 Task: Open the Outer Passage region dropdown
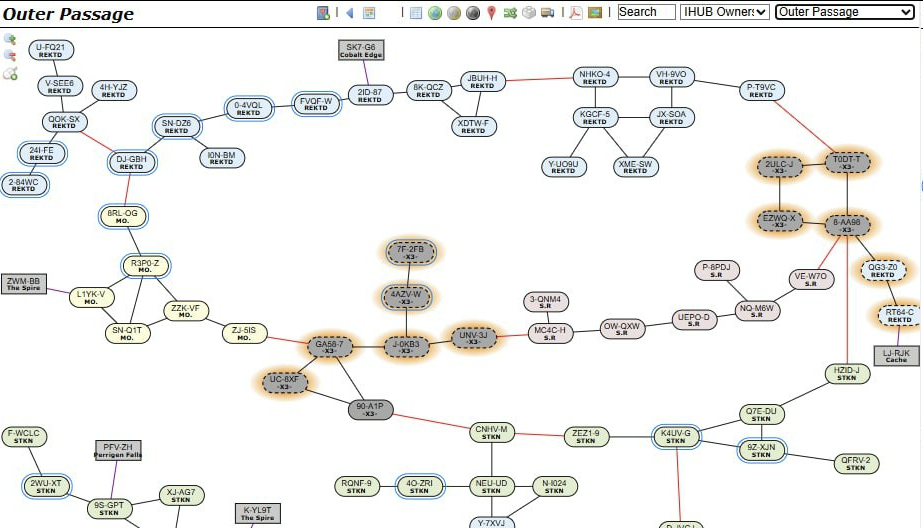tap(845, 12)
